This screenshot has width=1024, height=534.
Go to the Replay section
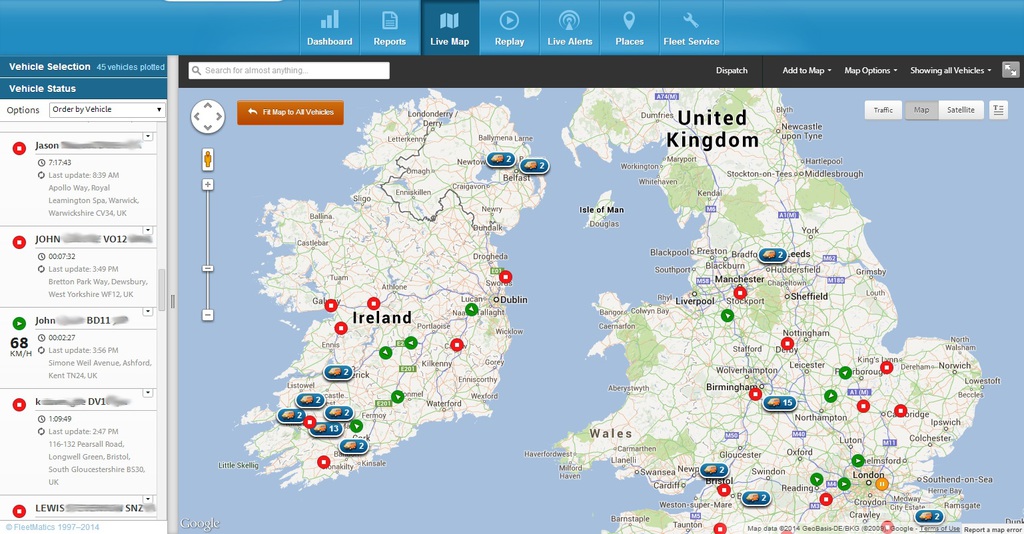pyautogui.click(x=509, y=28)
